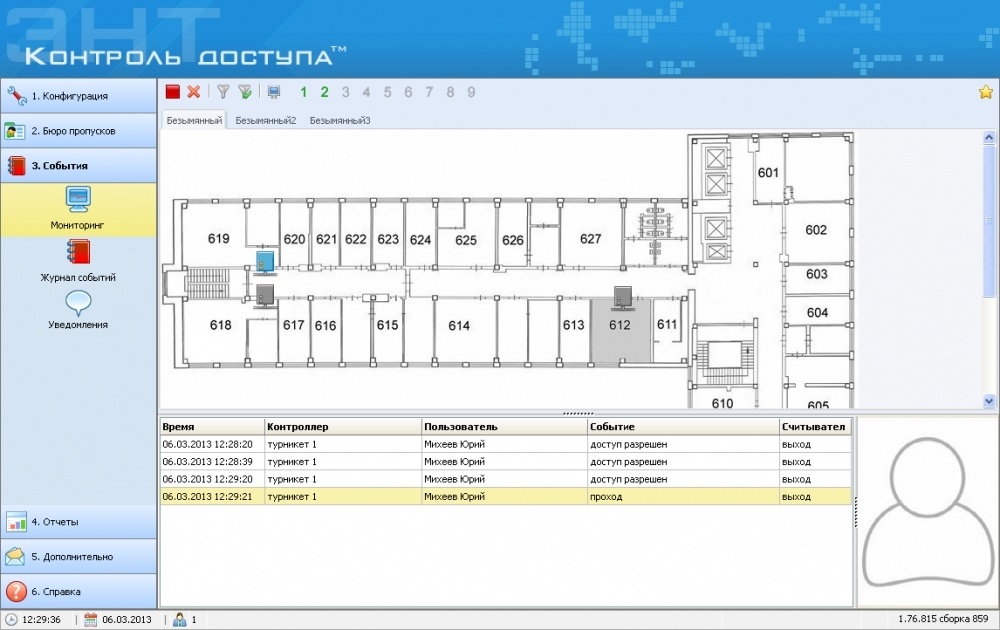Viewport: 1000px width, 630px height.
Task: Switch to layout number 5
Action: tap(387, 92)
